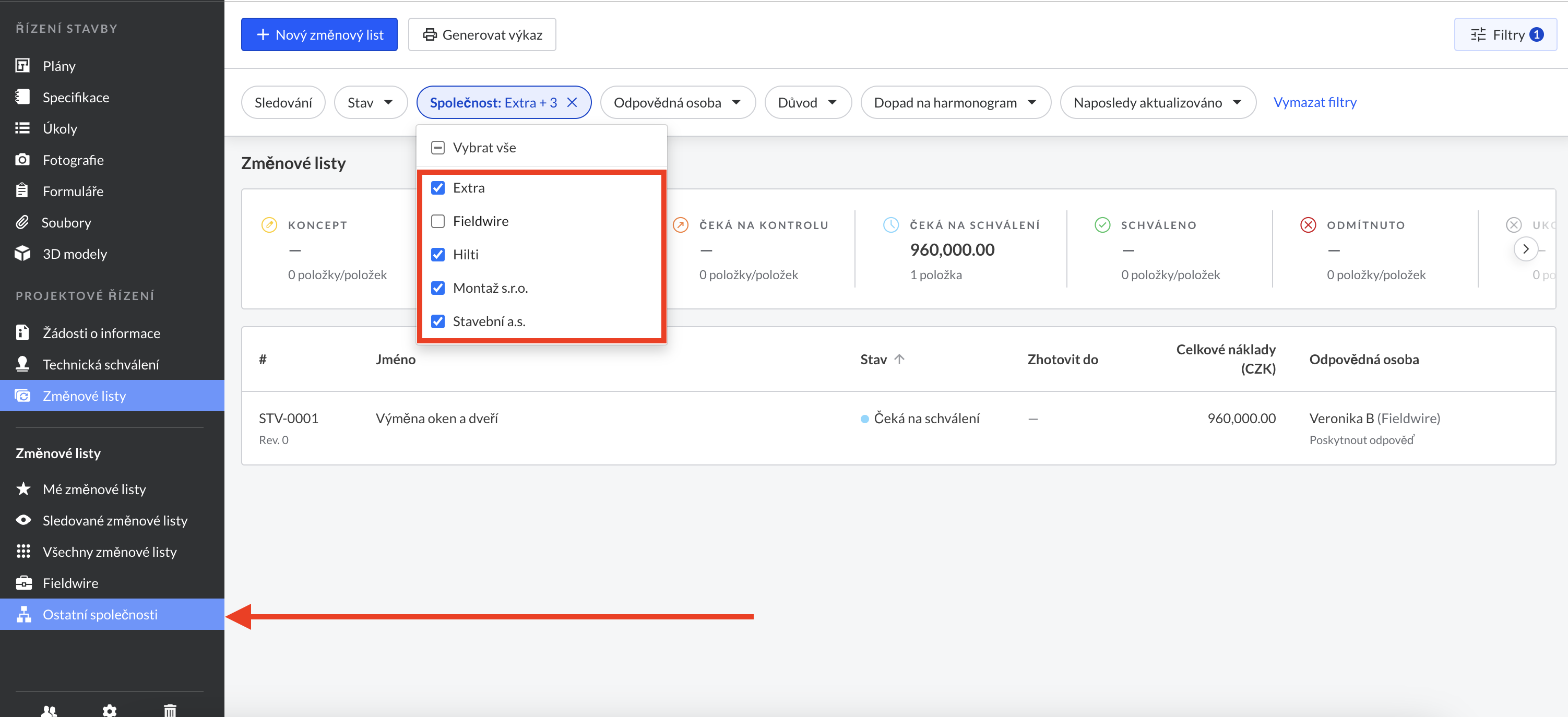Click the Fieldwire briefcase icon

point(23,582)
